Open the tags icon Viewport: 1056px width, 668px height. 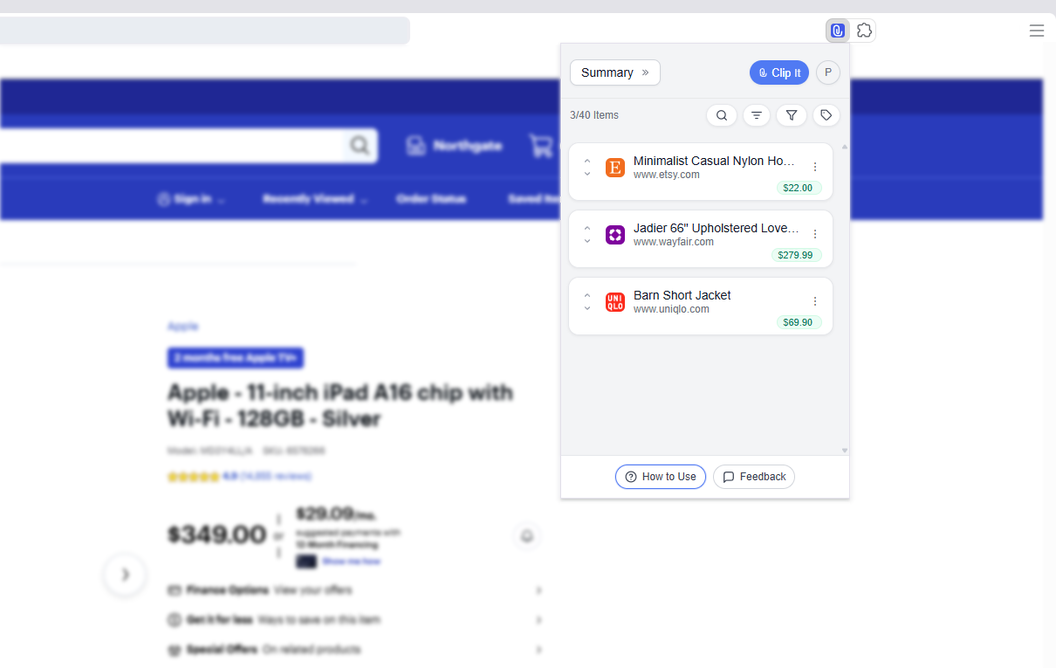click(x=826, y=115)
